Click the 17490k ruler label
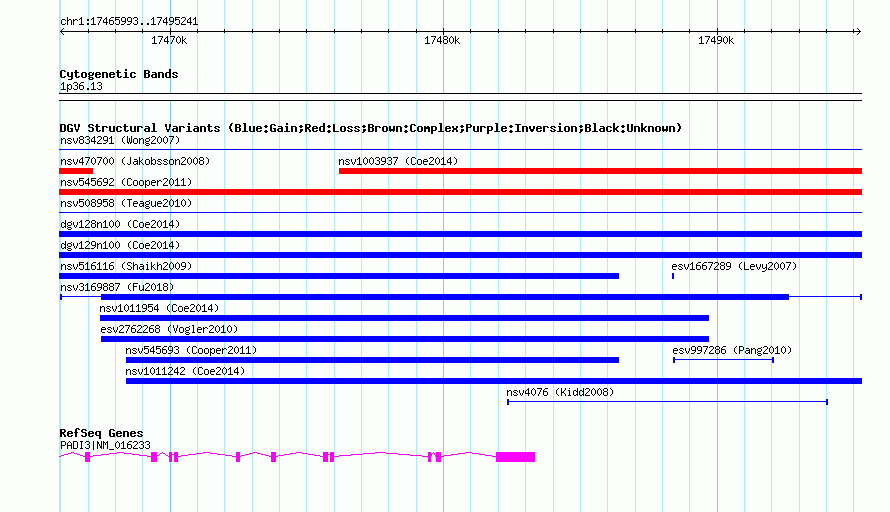This screenshot has height=512, width=890. pos(716,40)
